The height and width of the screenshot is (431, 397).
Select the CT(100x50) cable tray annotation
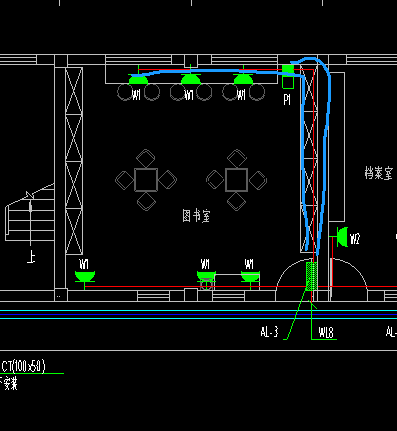coord(23,366)
